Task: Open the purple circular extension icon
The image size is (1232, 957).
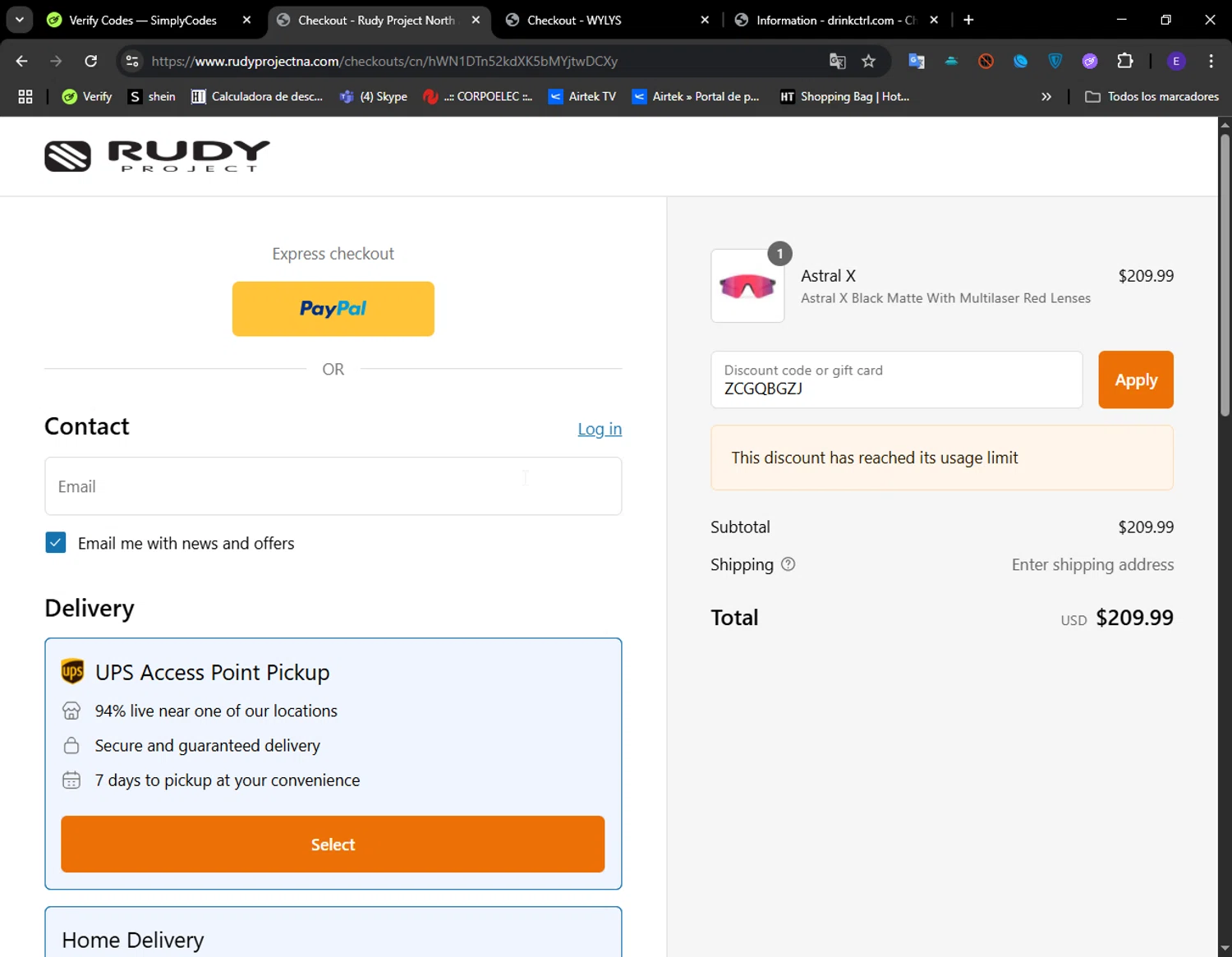Action: point(1090,61)
